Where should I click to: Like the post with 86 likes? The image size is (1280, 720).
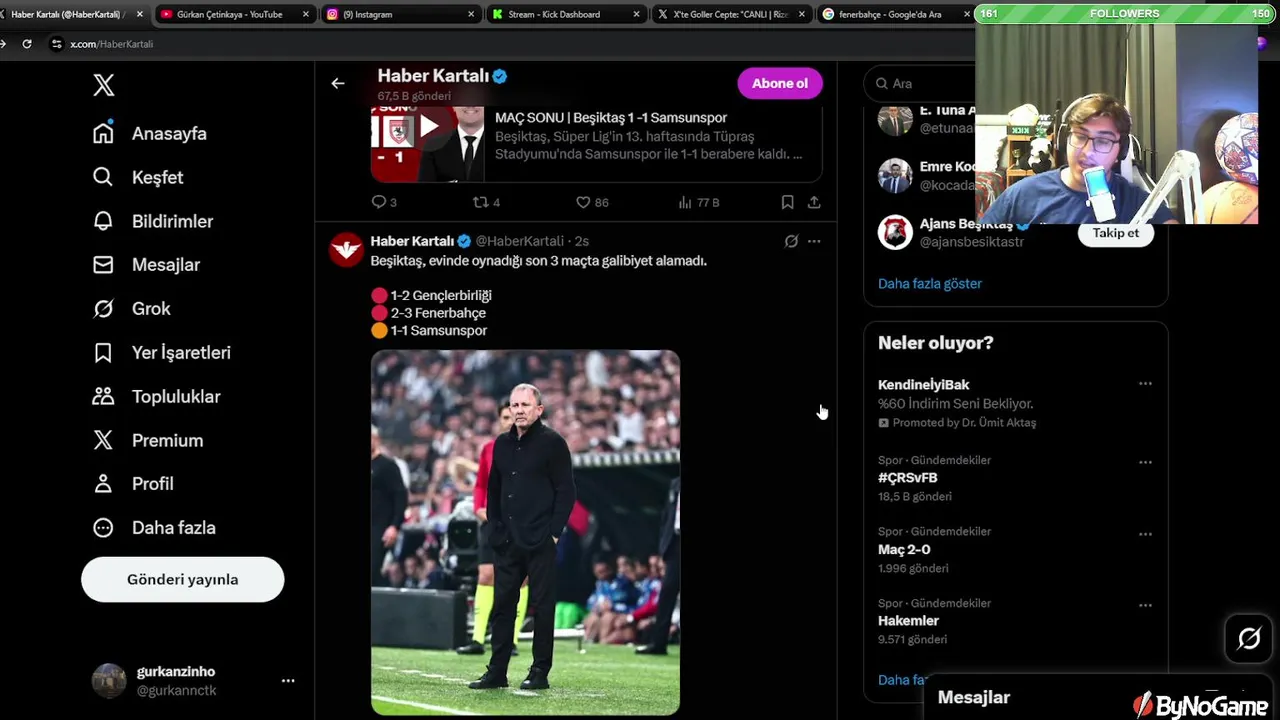(x=592, y=202)
